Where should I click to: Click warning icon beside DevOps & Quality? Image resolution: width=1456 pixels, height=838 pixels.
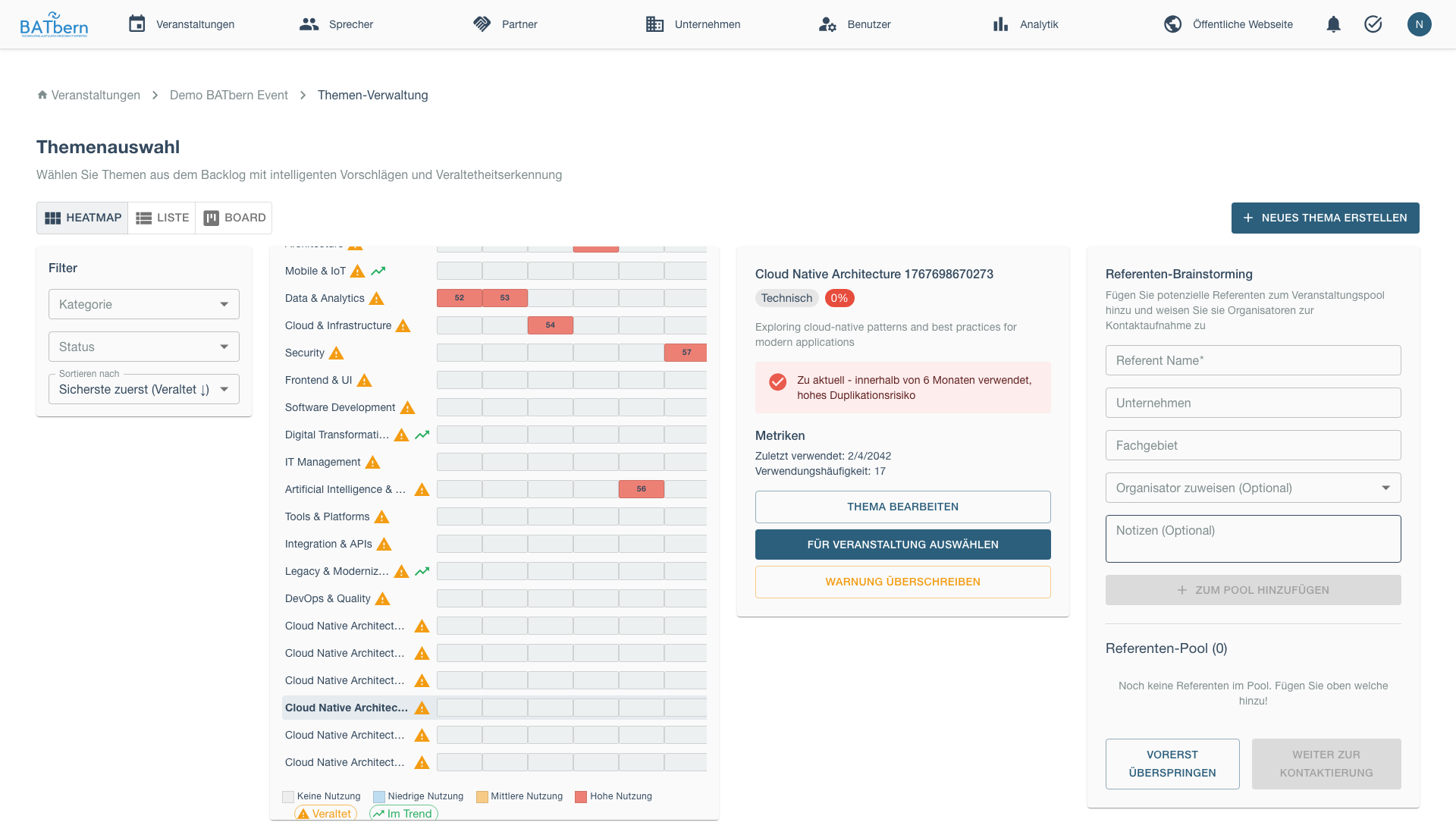point(383,598)
